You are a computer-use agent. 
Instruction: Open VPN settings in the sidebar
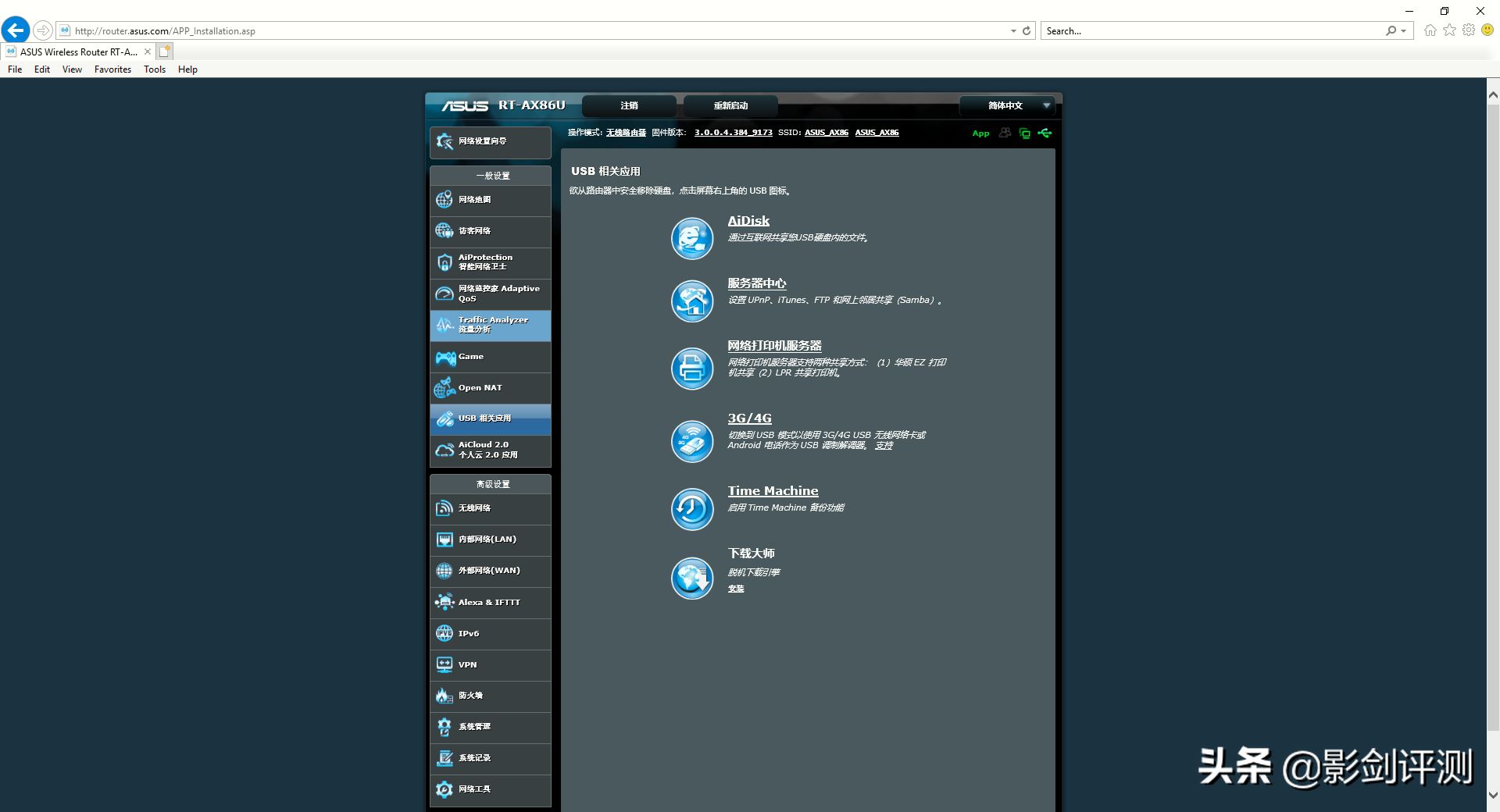pos(491,665)
